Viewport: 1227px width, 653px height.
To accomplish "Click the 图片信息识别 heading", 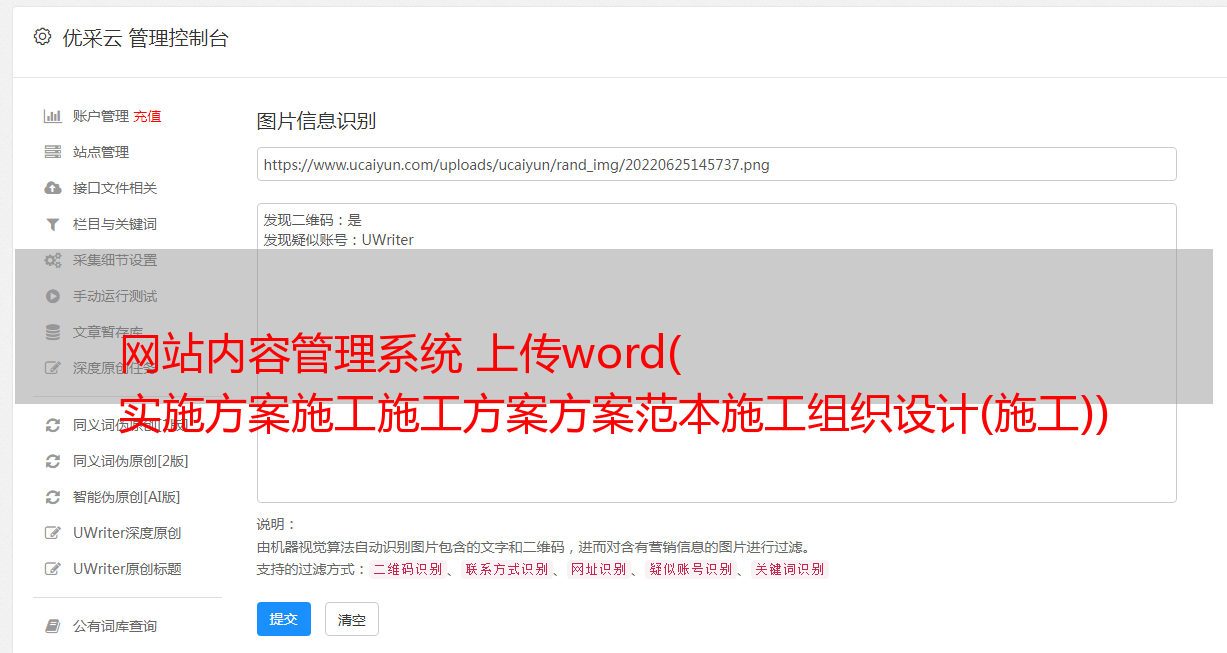I will pyautogui.click(x=316, y=121).
